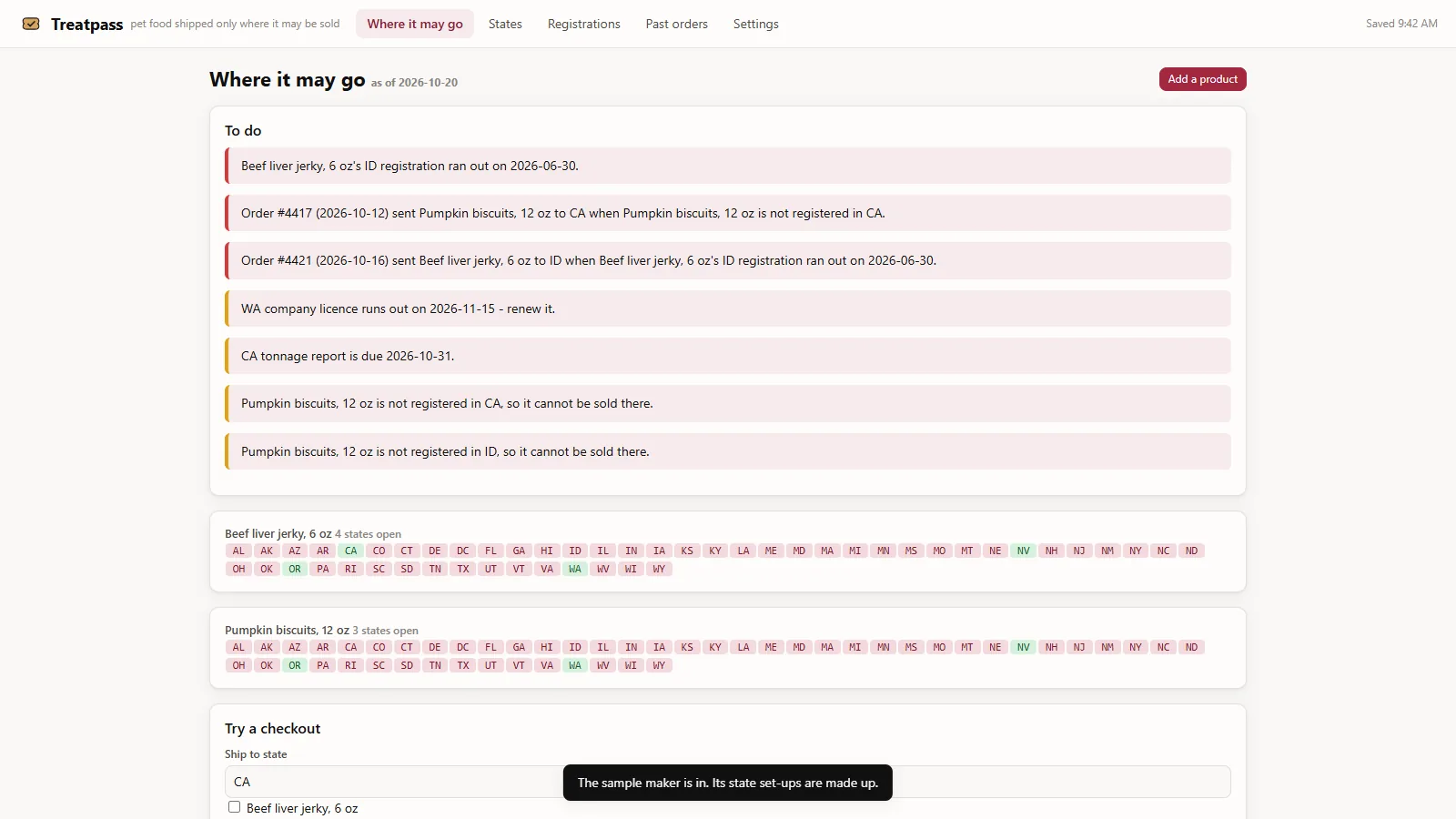Click the Saved 9:42 AM status text

coord(1401,24)
